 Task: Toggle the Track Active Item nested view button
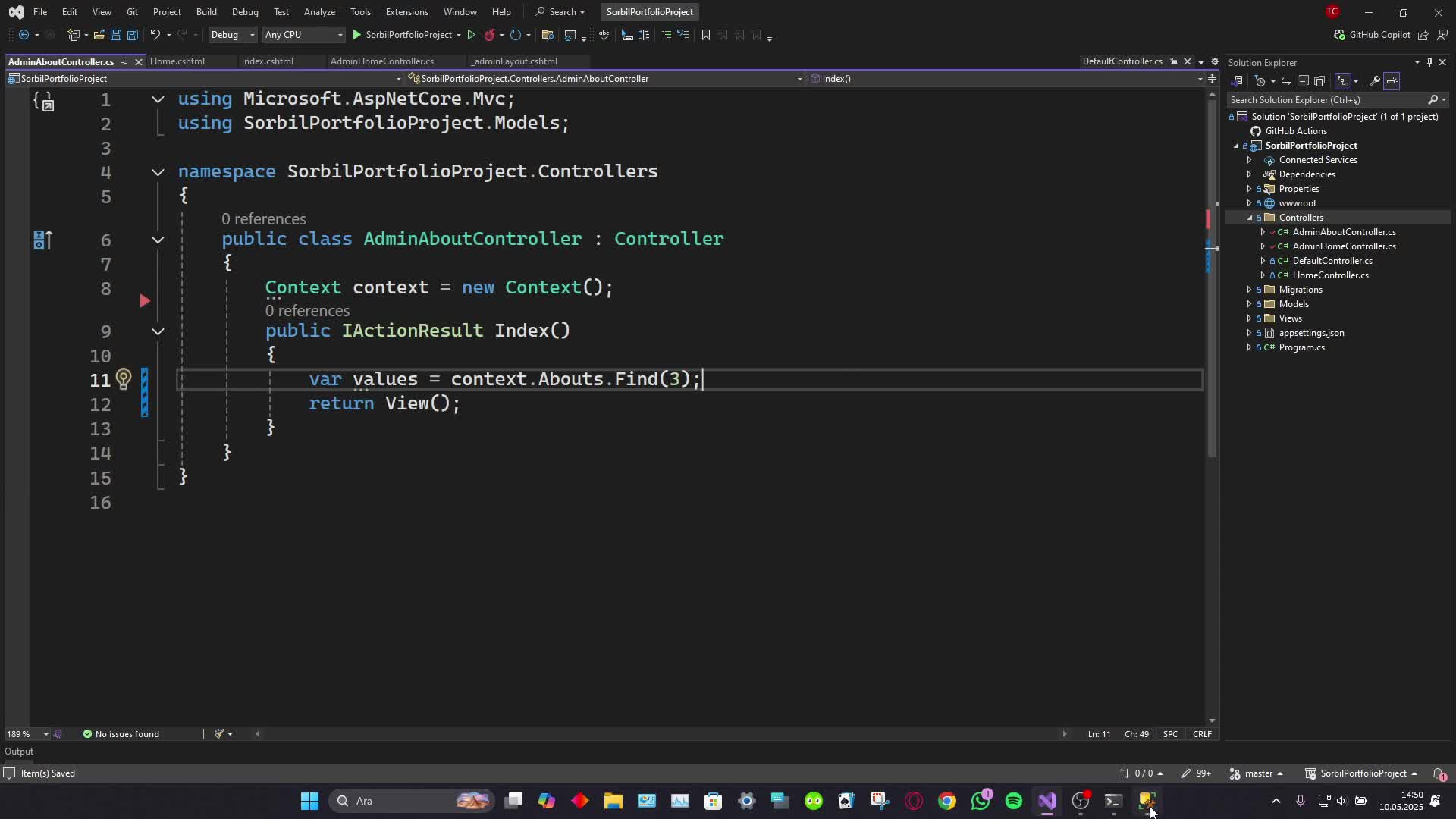[x=1343, y=81]
